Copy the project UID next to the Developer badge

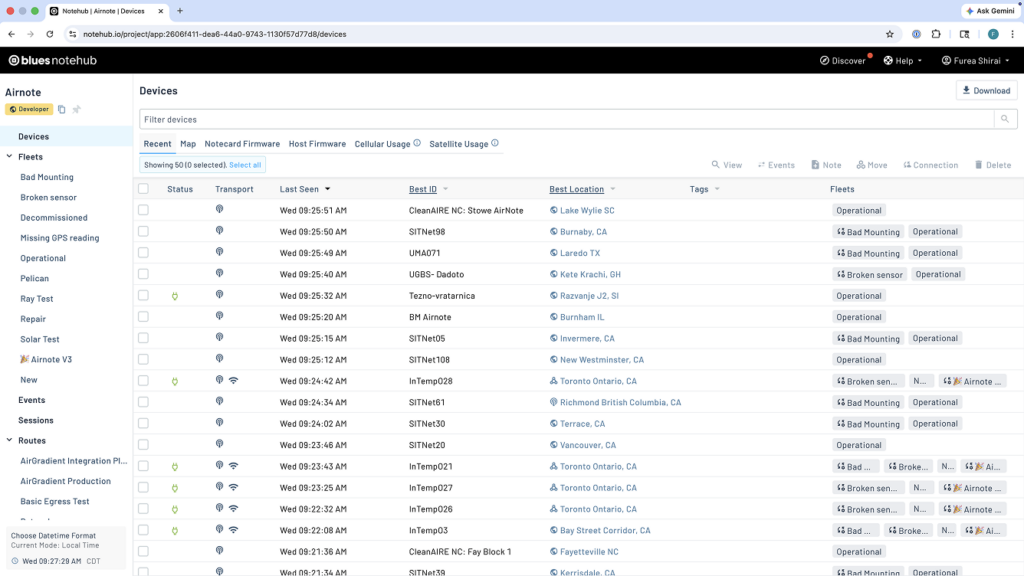coord(62,110)
